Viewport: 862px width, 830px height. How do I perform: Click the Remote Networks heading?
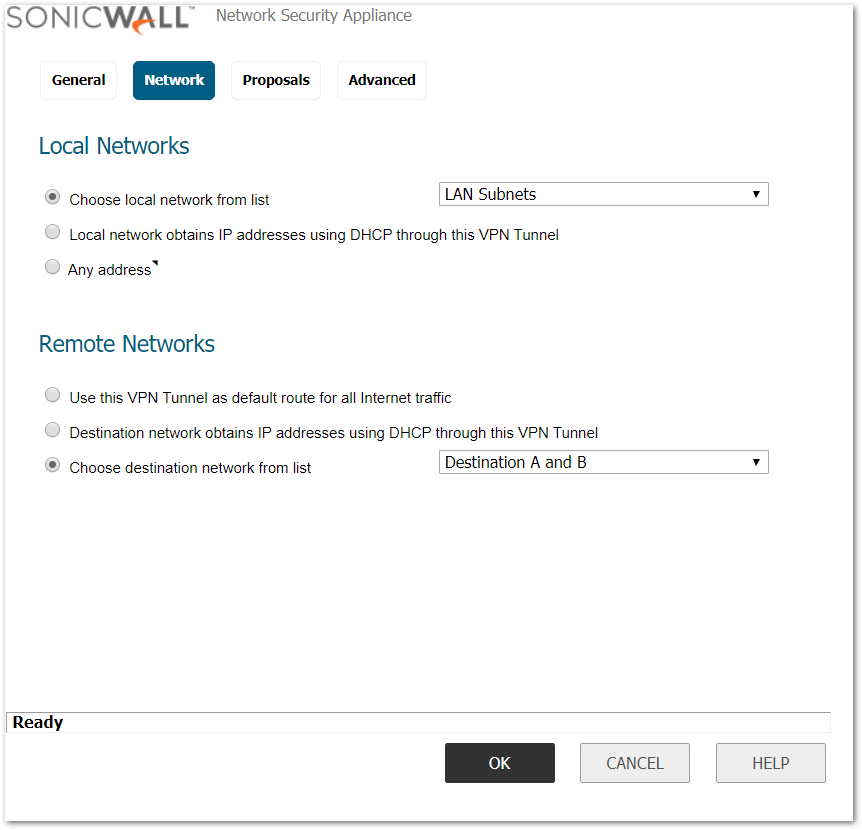(x=126, y=344)
